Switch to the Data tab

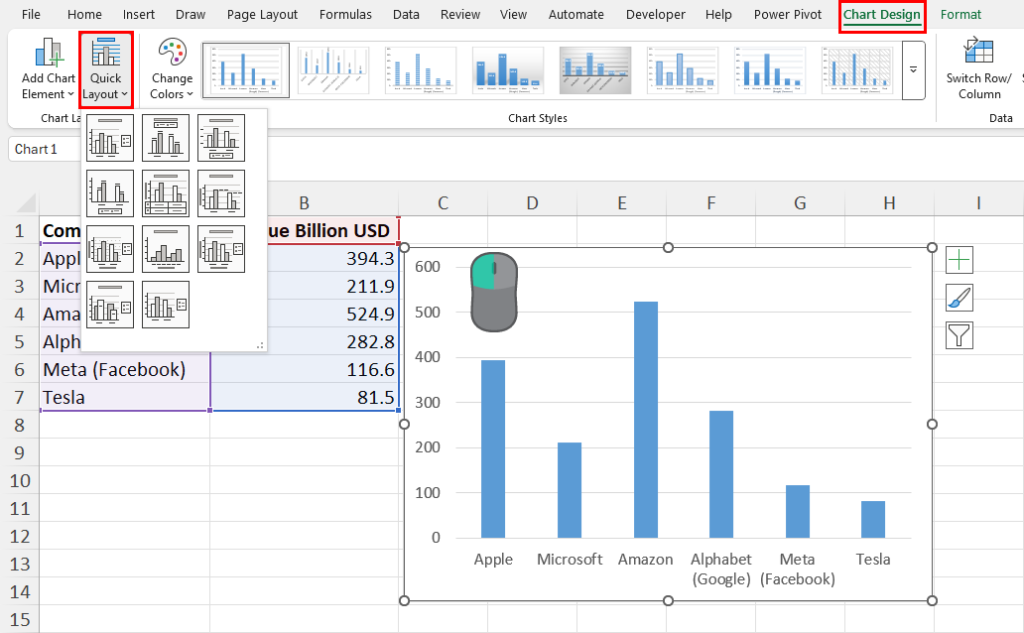tap(406, 14)
